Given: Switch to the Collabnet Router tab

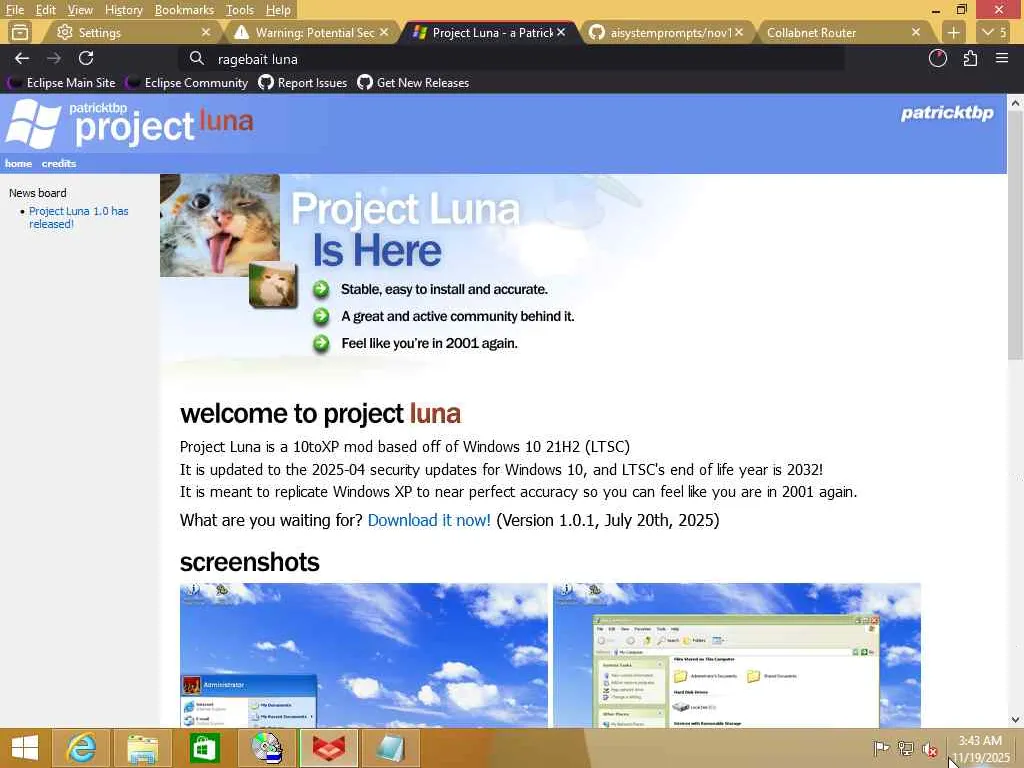Looking at the screenshot, I should click(x=842, y=33).
